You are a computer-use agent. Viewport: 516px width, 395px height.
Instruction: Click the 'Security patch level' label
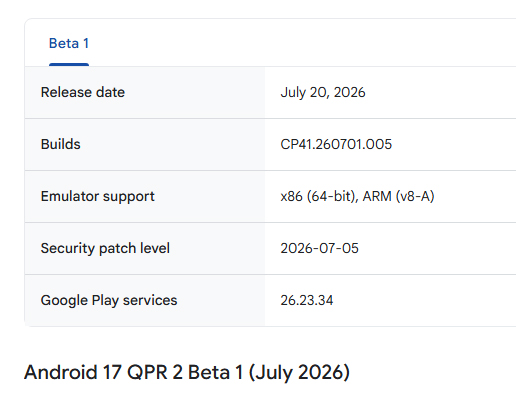105,248
